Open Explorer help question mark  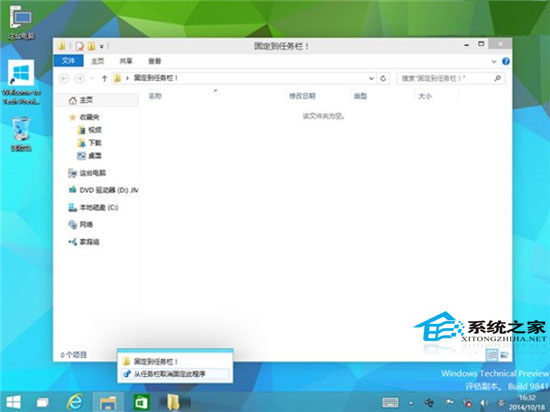[505, 61]
